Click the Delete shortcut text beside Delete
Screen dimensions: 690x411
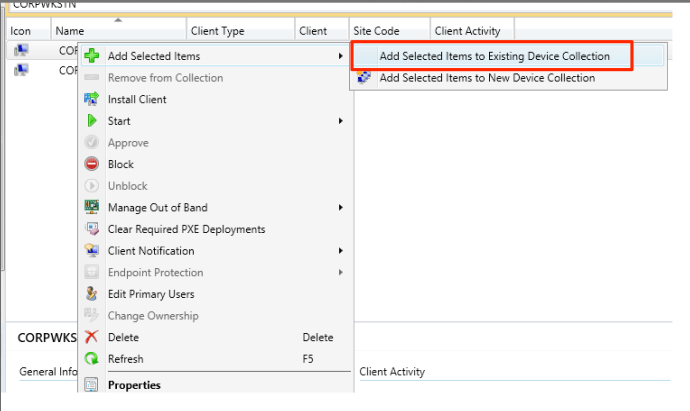318,337
